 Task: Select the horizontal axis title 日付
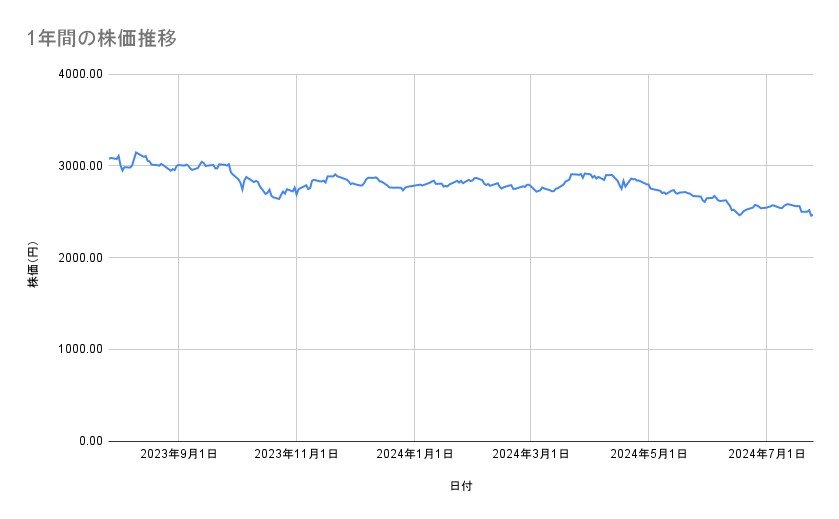click(461, 486)
